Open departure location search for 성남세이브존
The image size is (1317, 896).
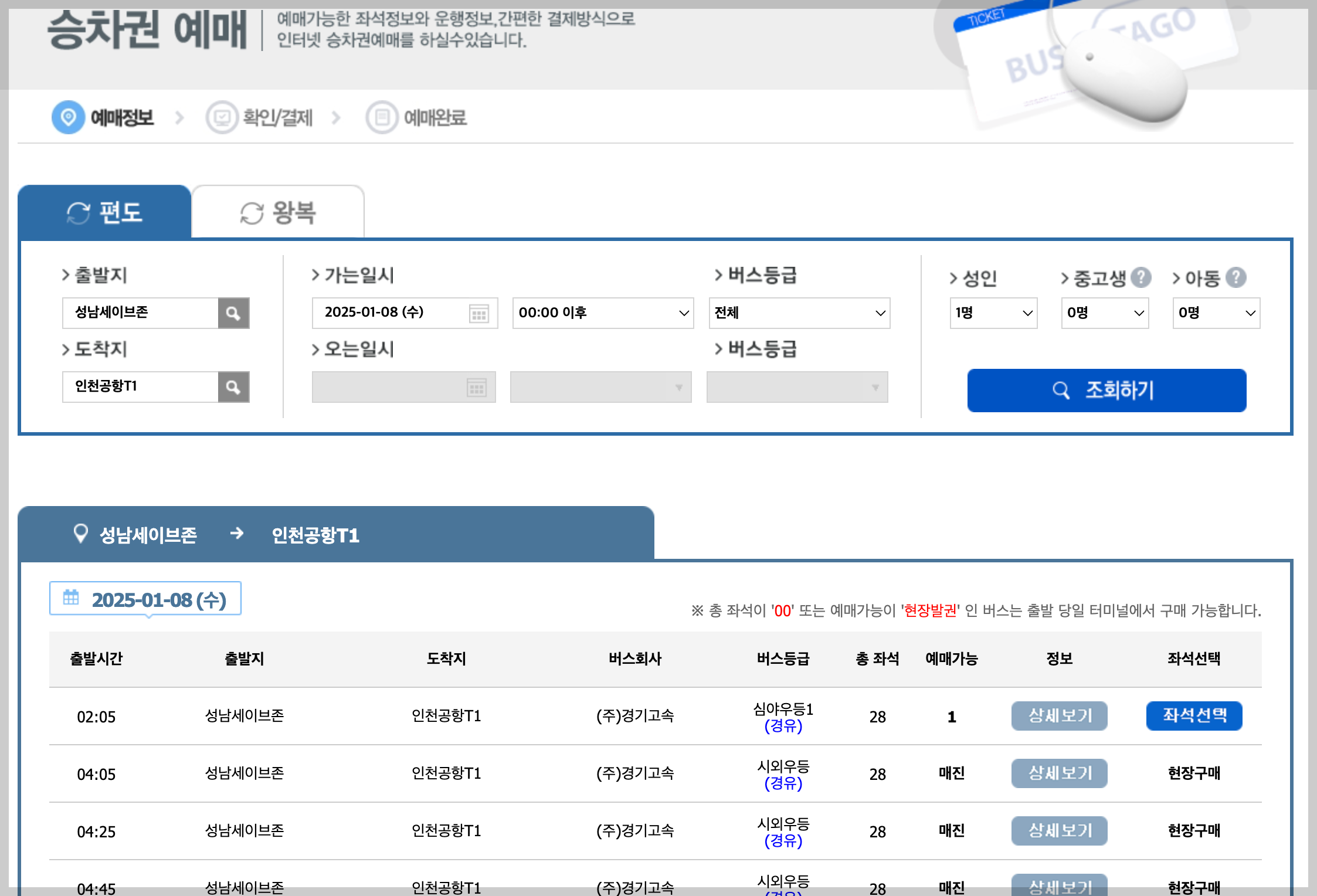[x=233, y=313]
